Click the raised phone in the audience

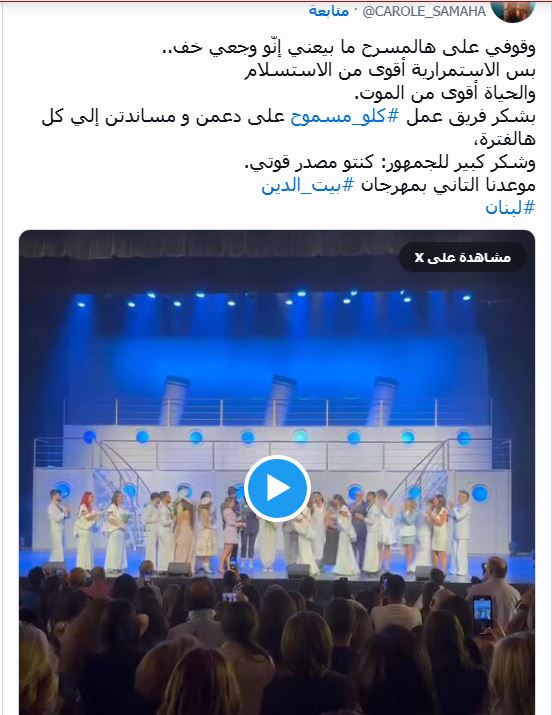482,615
